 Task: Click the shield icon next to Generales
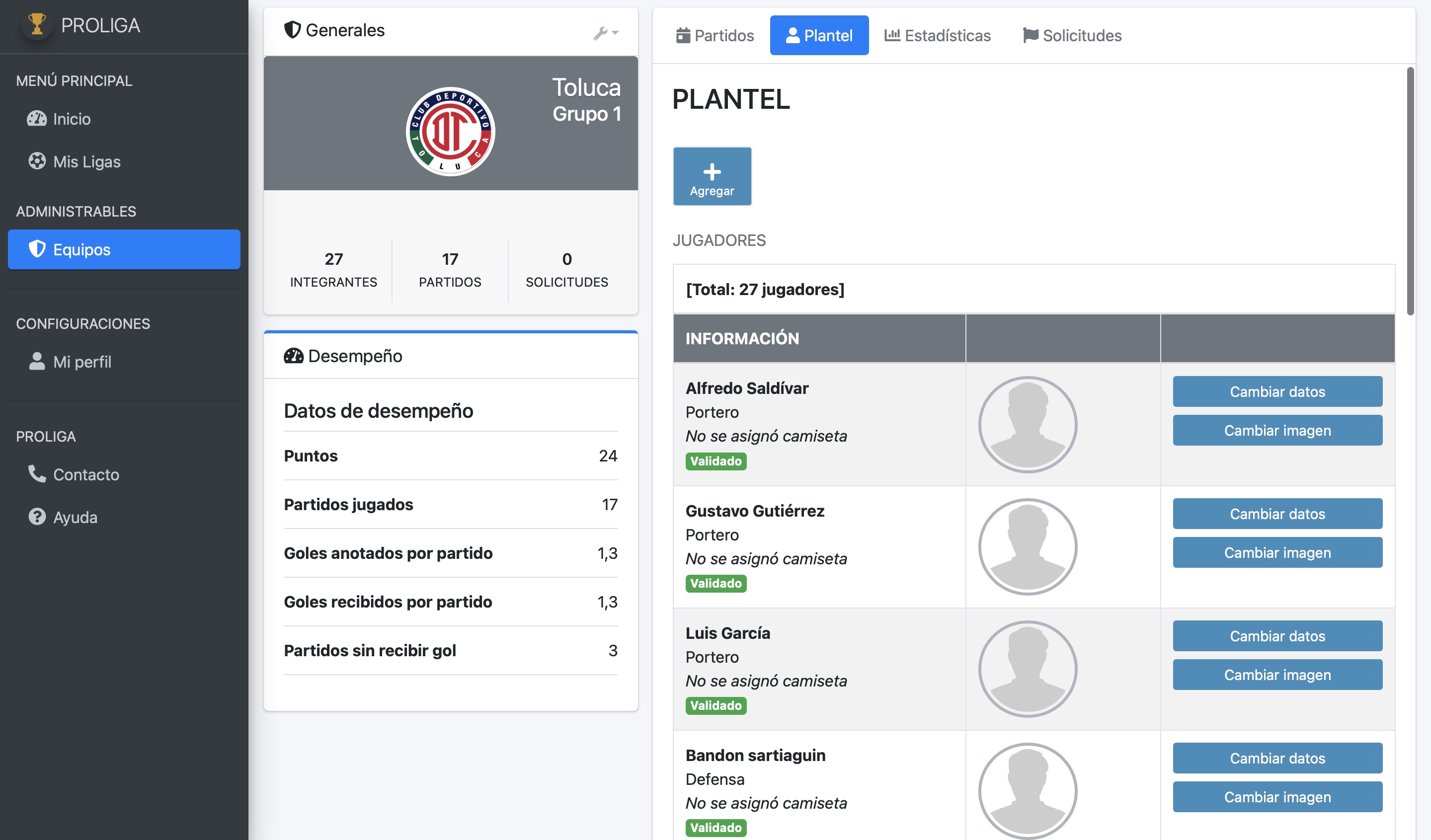(292, 29)
